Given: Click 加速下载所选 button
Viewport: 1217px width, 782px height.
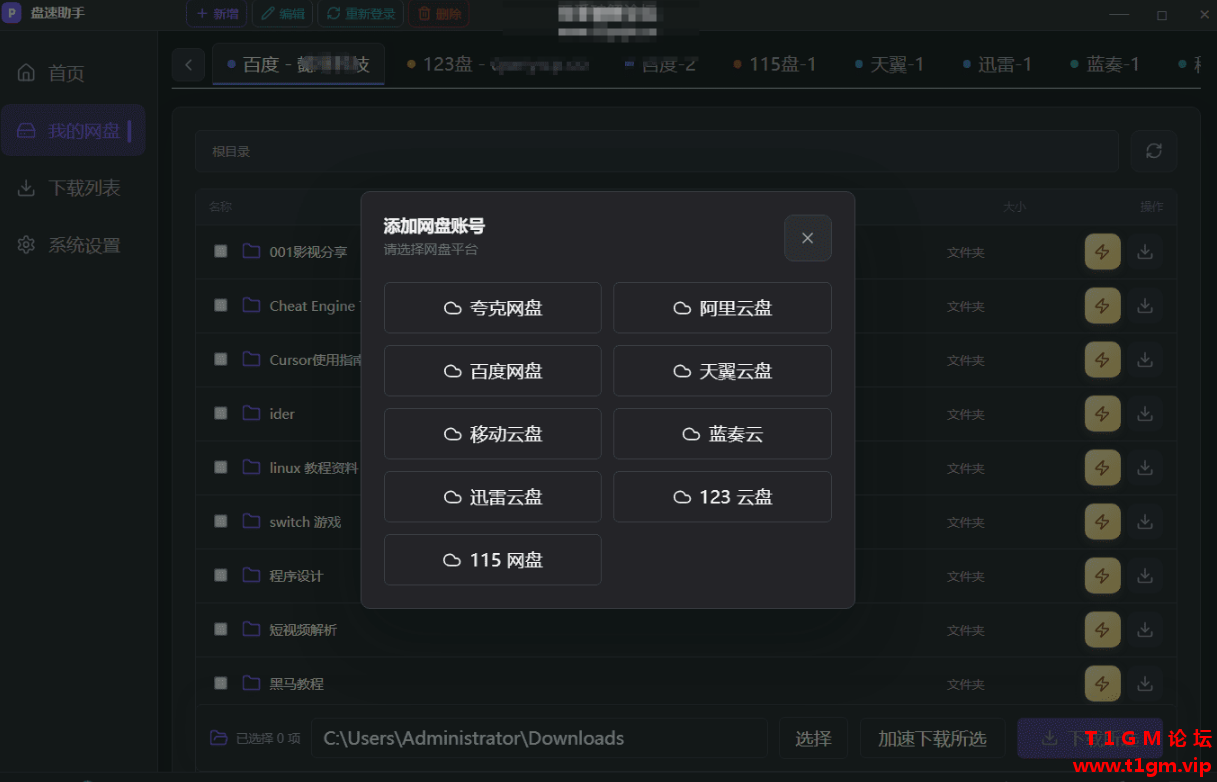Looking at the screenshot, I should pos(932,738).
